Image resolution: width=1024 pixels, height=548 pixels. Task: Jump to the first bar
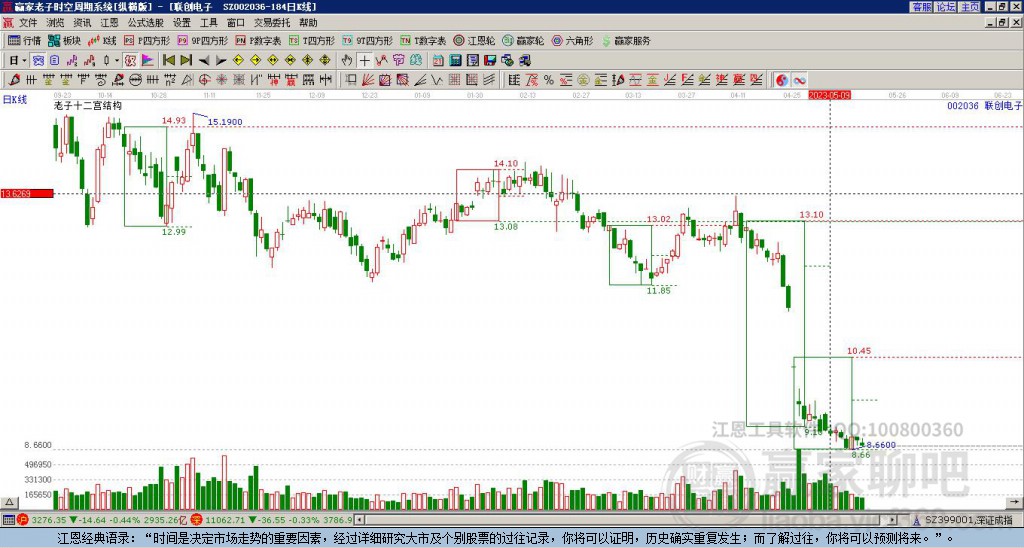click(168, 61)
